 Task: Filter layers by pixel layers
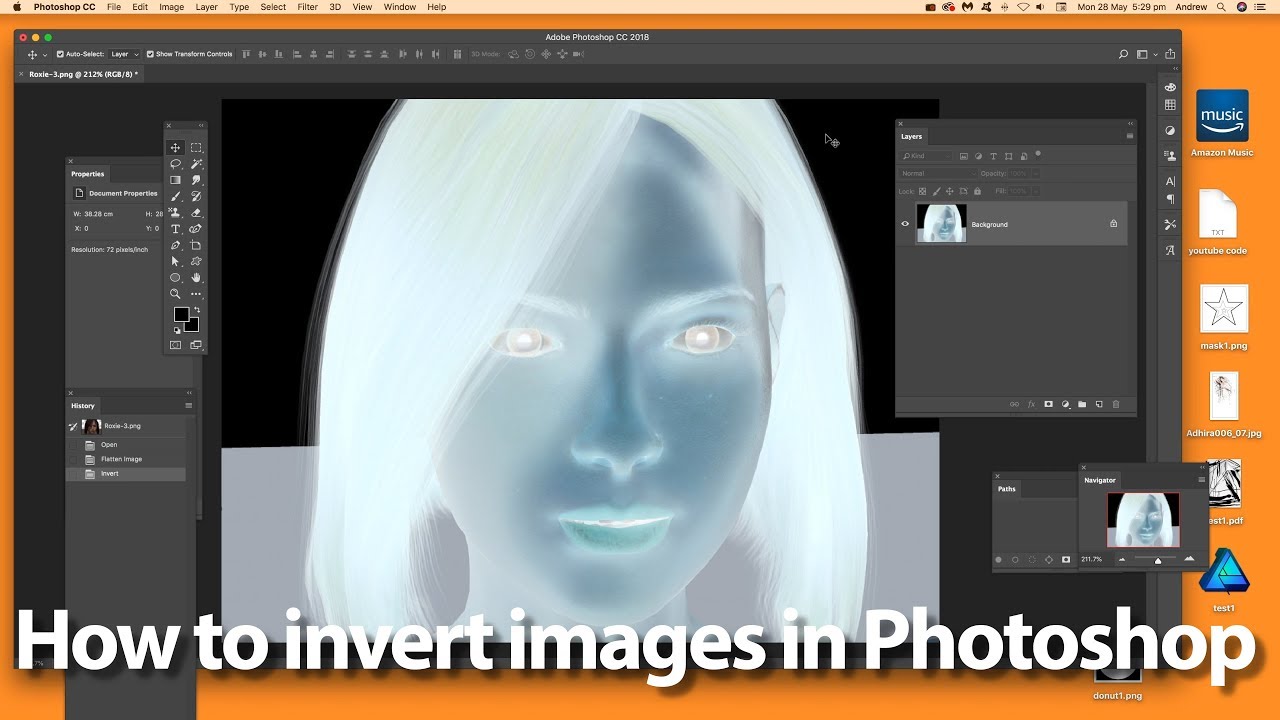[964, 156]
